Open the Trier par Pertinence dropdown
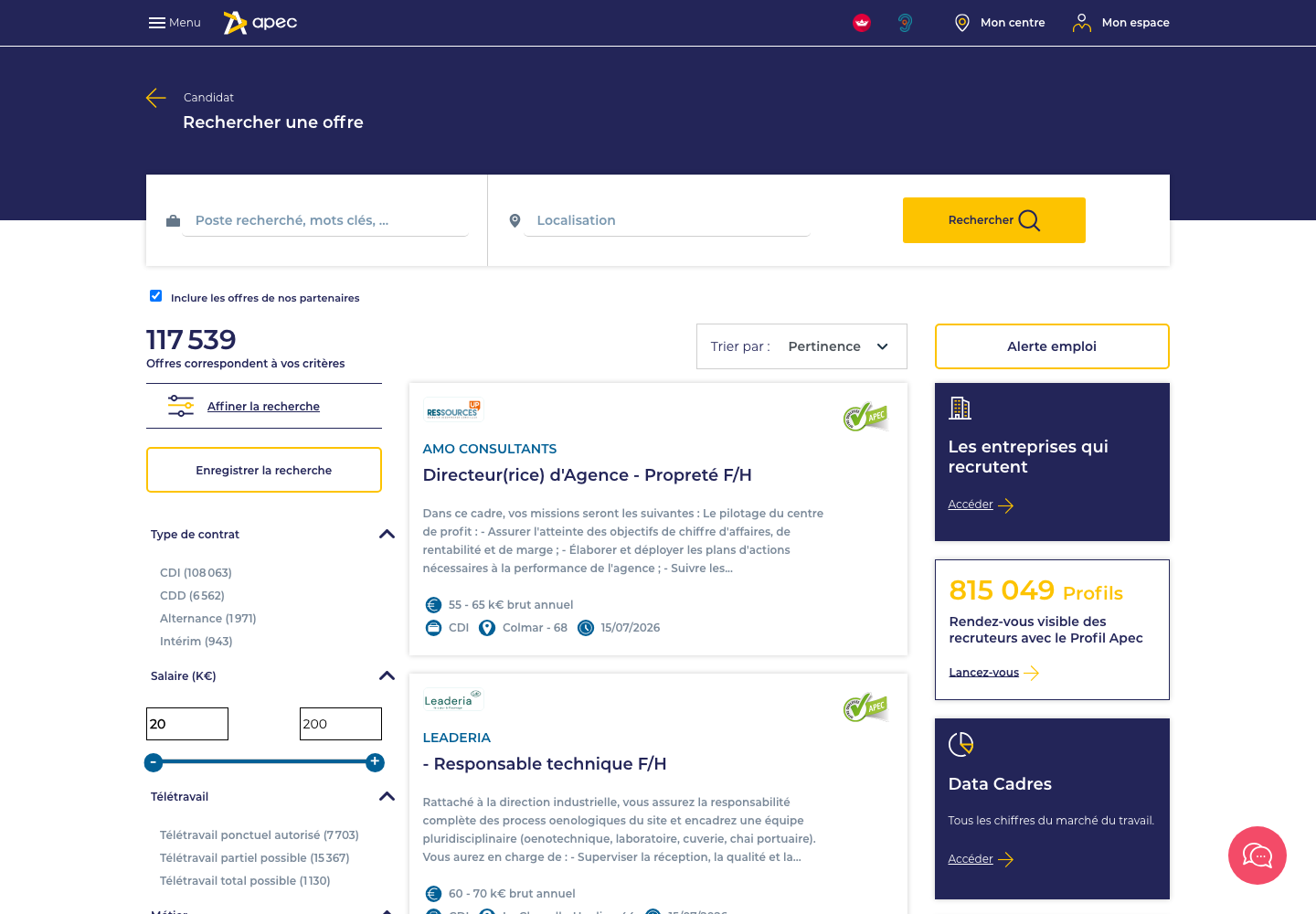The height and width of the screenshot is (914, 1316). (x=801, y=346)
